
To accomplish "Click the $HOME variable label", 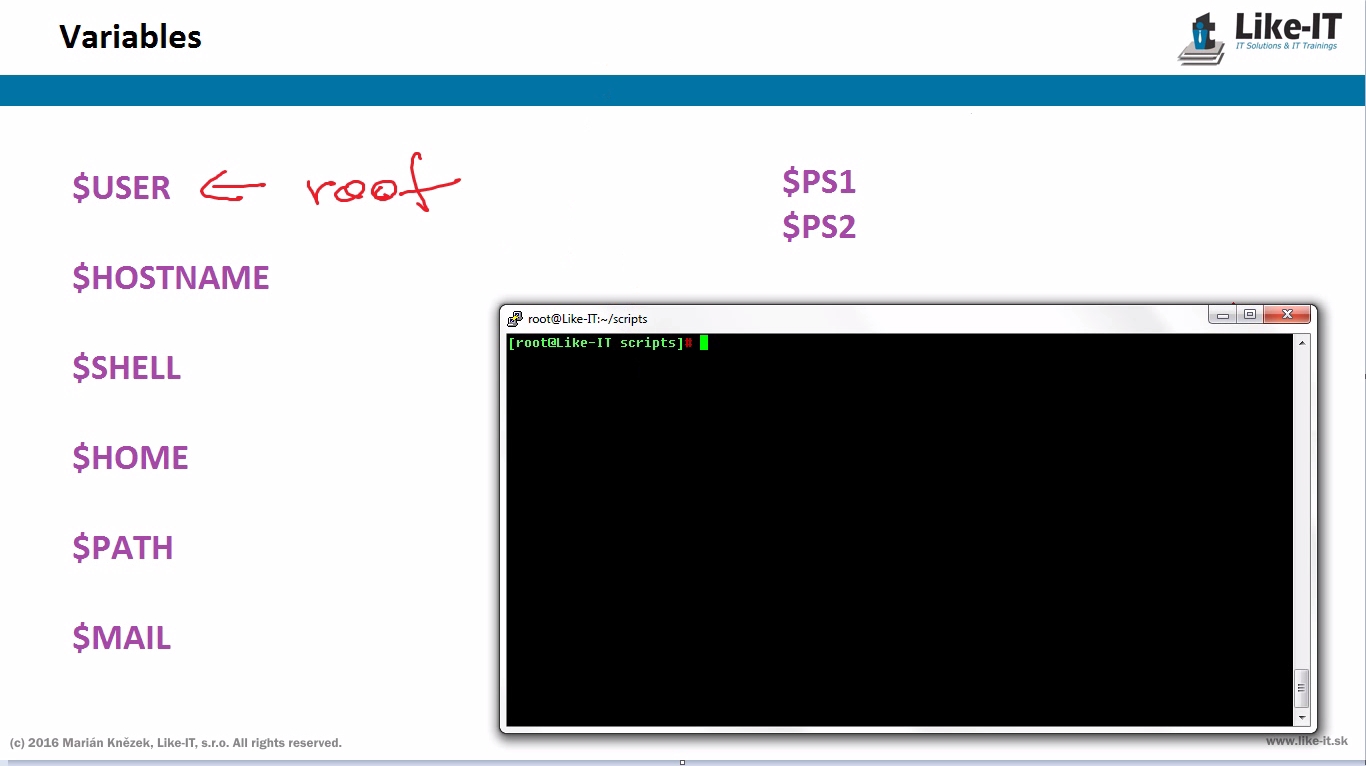I will [x=130, y=458].
